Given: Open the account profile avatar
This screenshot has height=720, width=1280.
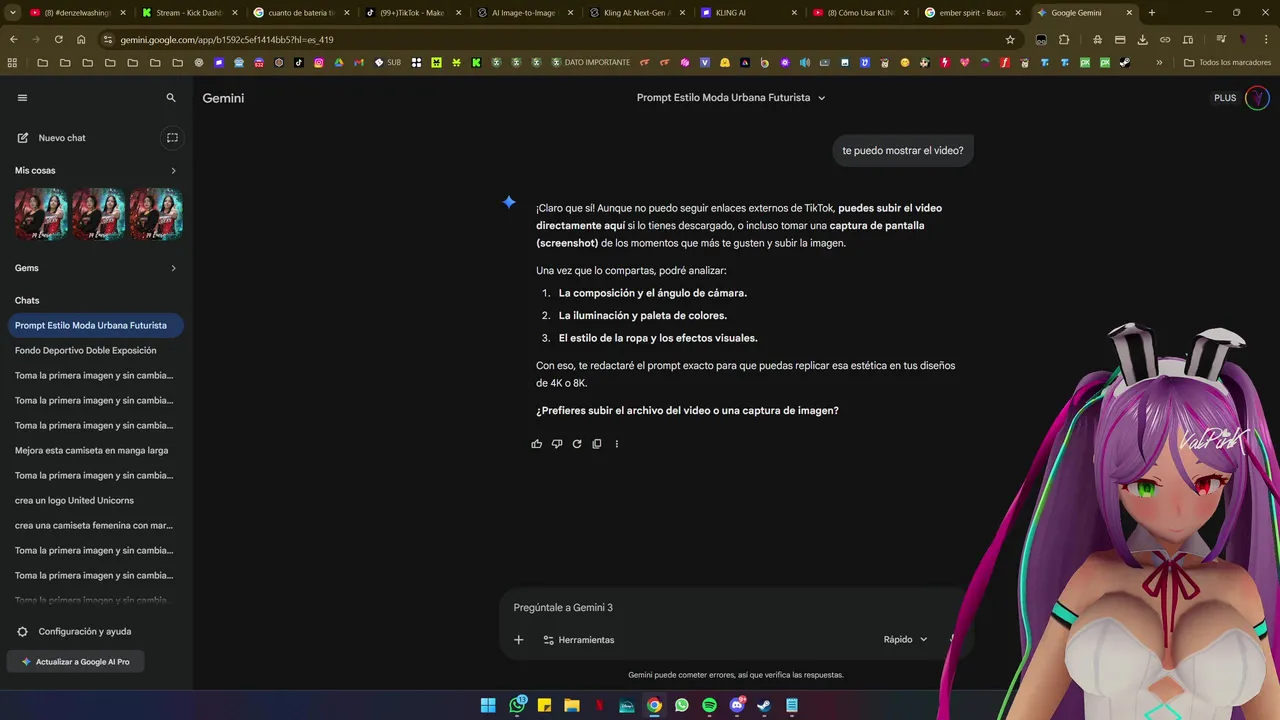Looking at the screenshot, I should pyautogui.click(x=1257, y=98).
